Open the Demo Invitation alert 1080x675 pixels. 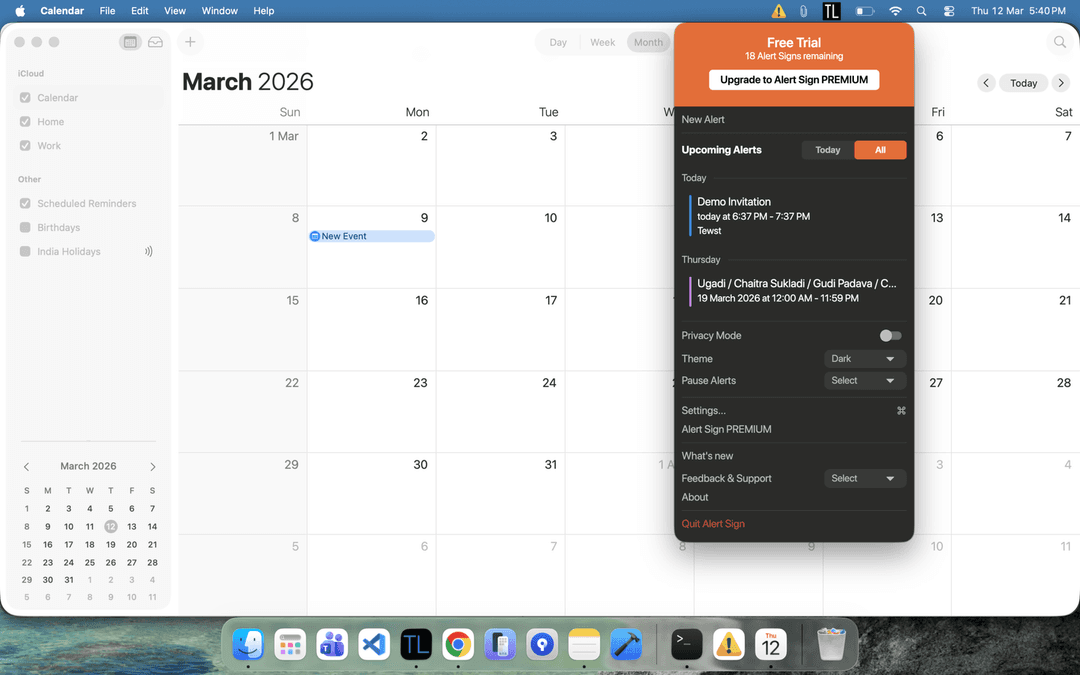point(796,216)
